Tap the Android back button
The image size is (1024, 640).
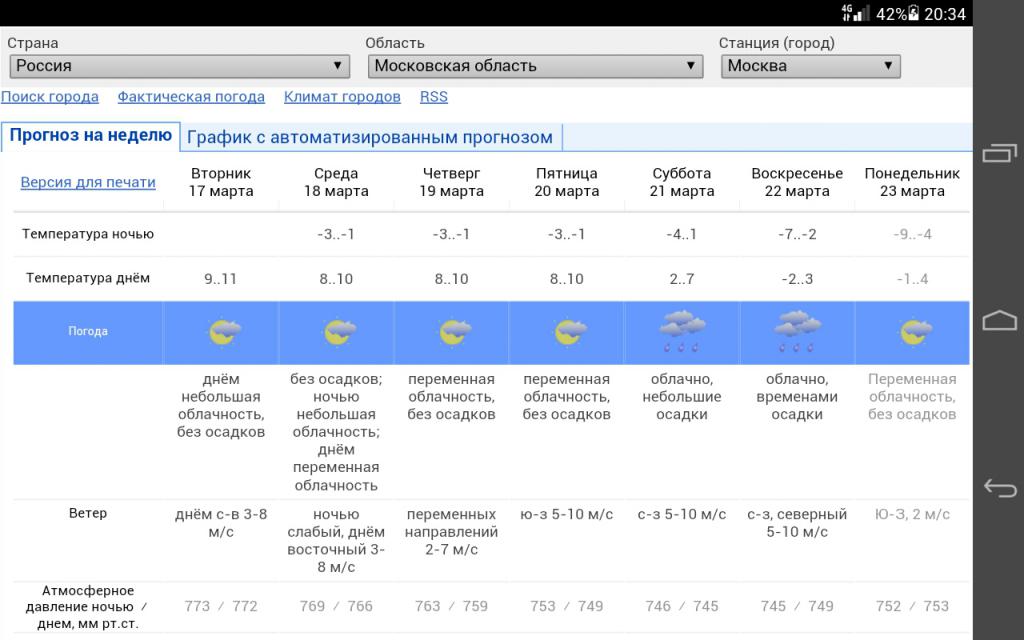1000,488
